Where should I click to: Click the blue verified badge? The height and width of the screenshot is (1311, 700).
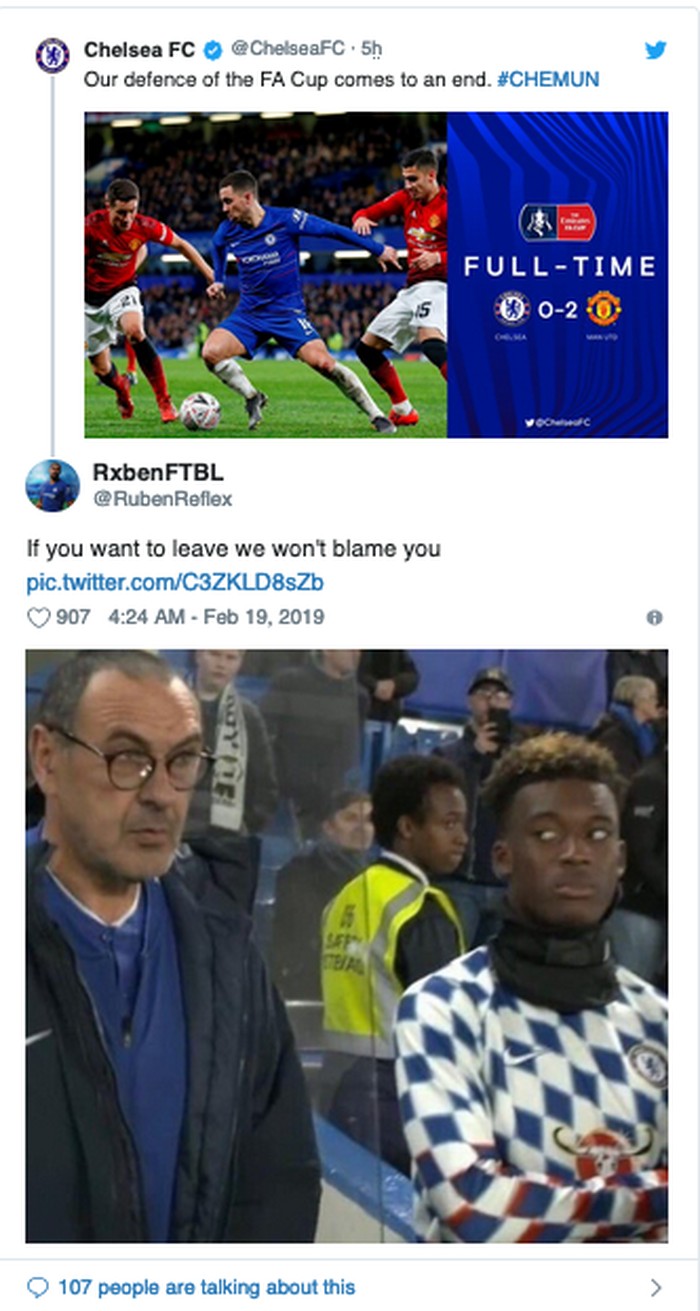[x=213, y=49]
